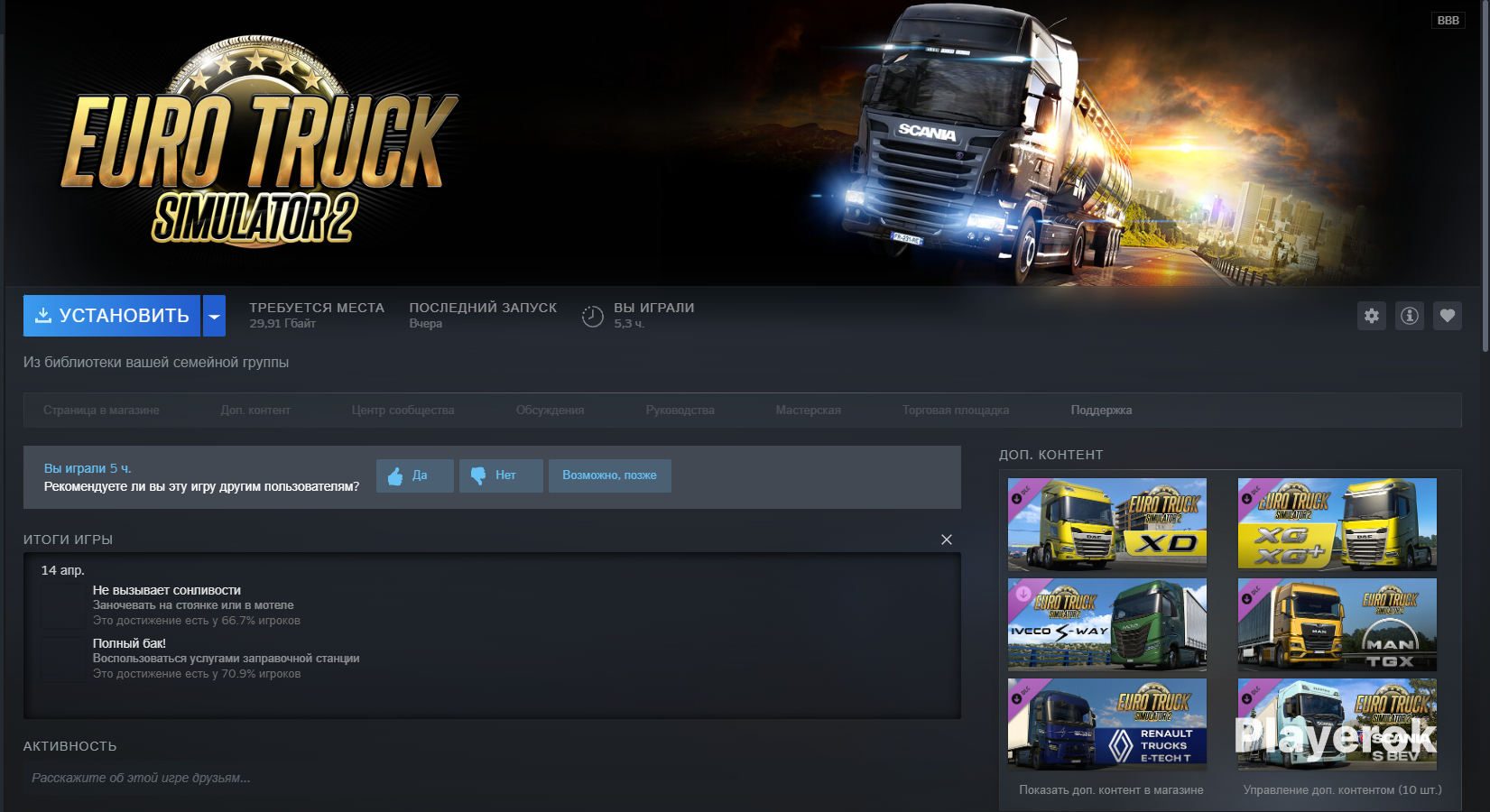This screenshot has width=1490, height=812.
Task: Open the Scania S BEV DLC thumbnail
Action: click(1337, 724)
